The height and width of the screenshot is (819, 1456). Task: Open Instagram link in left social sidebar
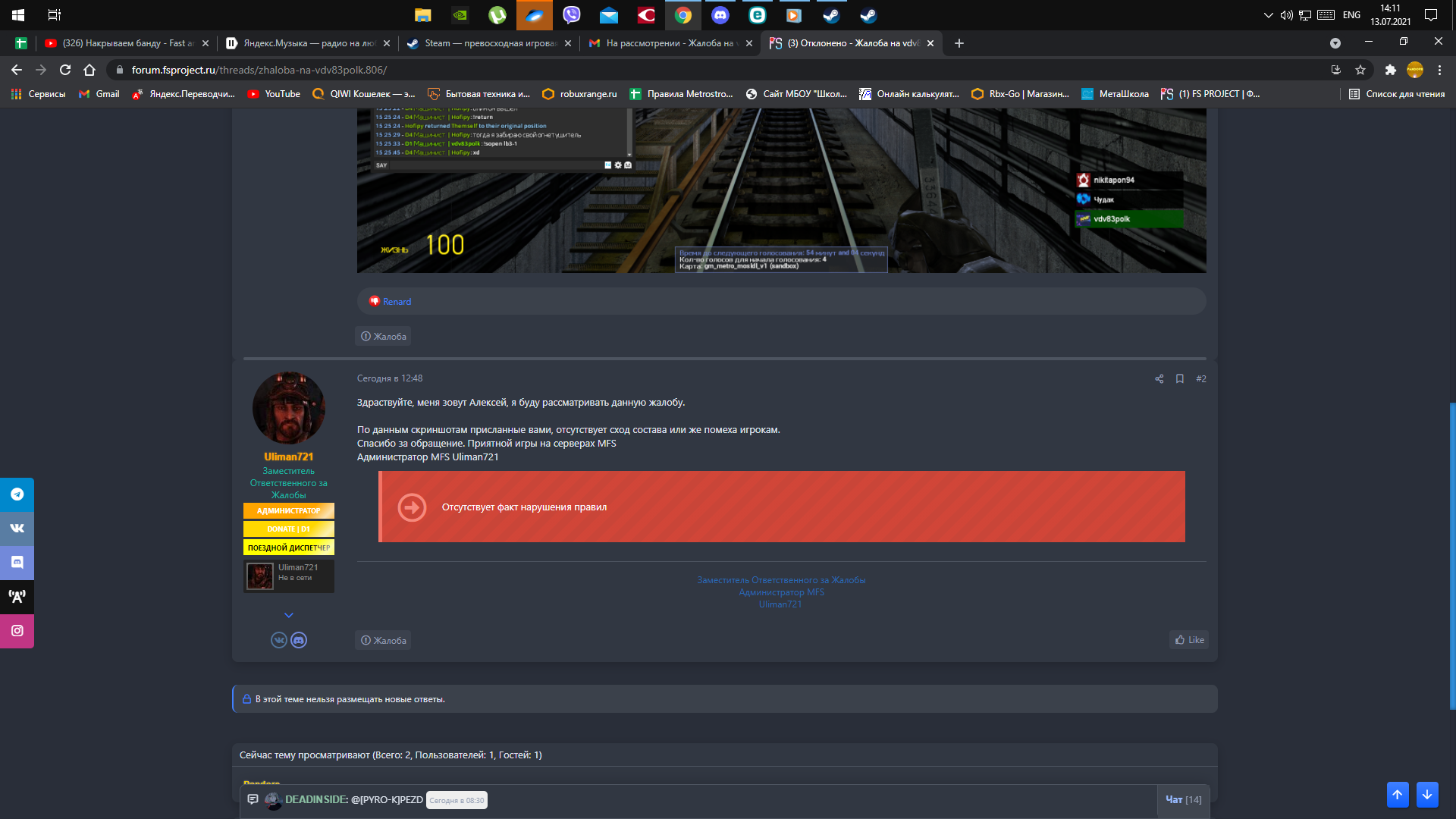tap(17, 631)
